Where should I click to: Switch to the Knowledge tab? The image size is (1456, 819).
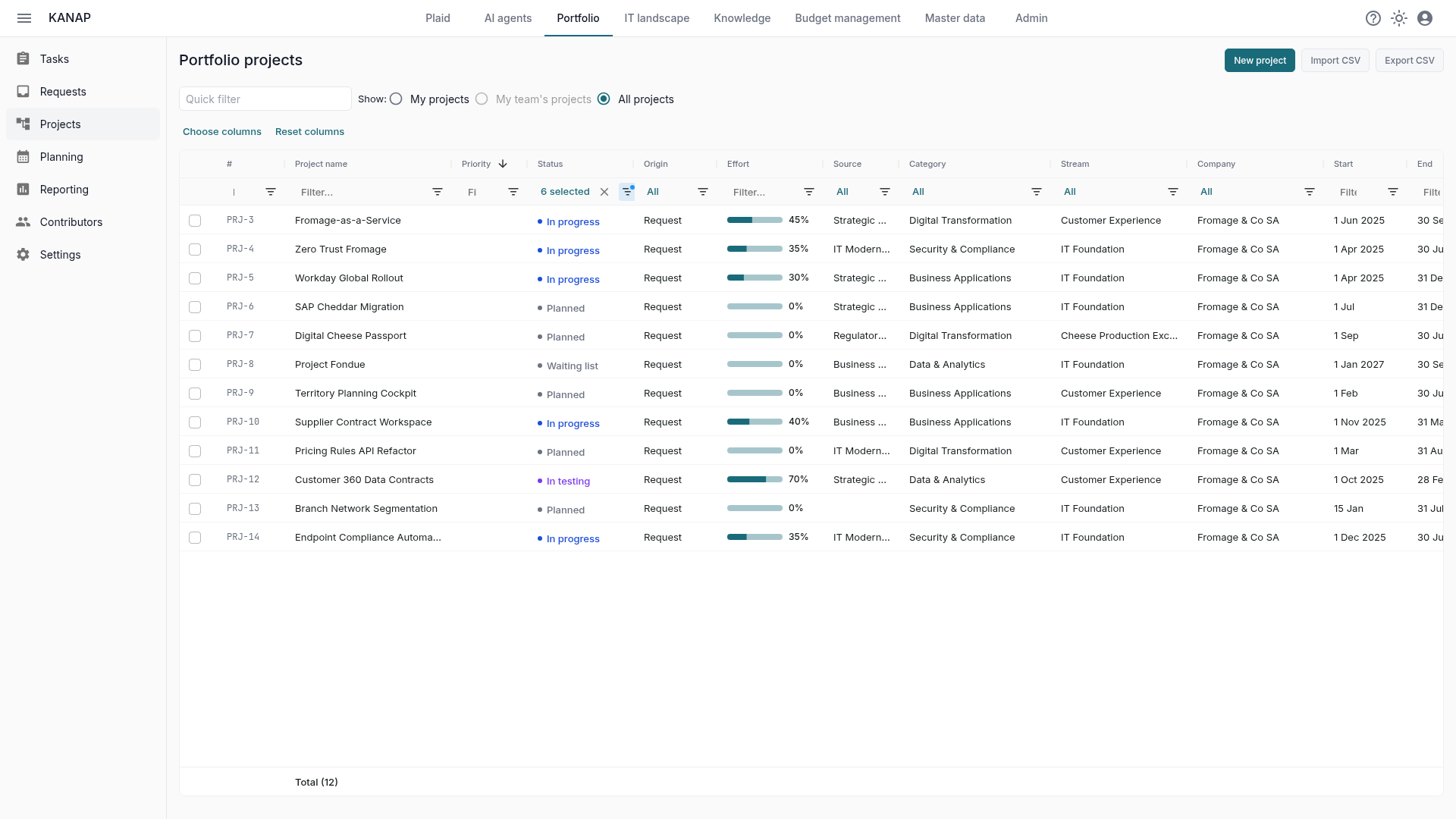(742, 18)
